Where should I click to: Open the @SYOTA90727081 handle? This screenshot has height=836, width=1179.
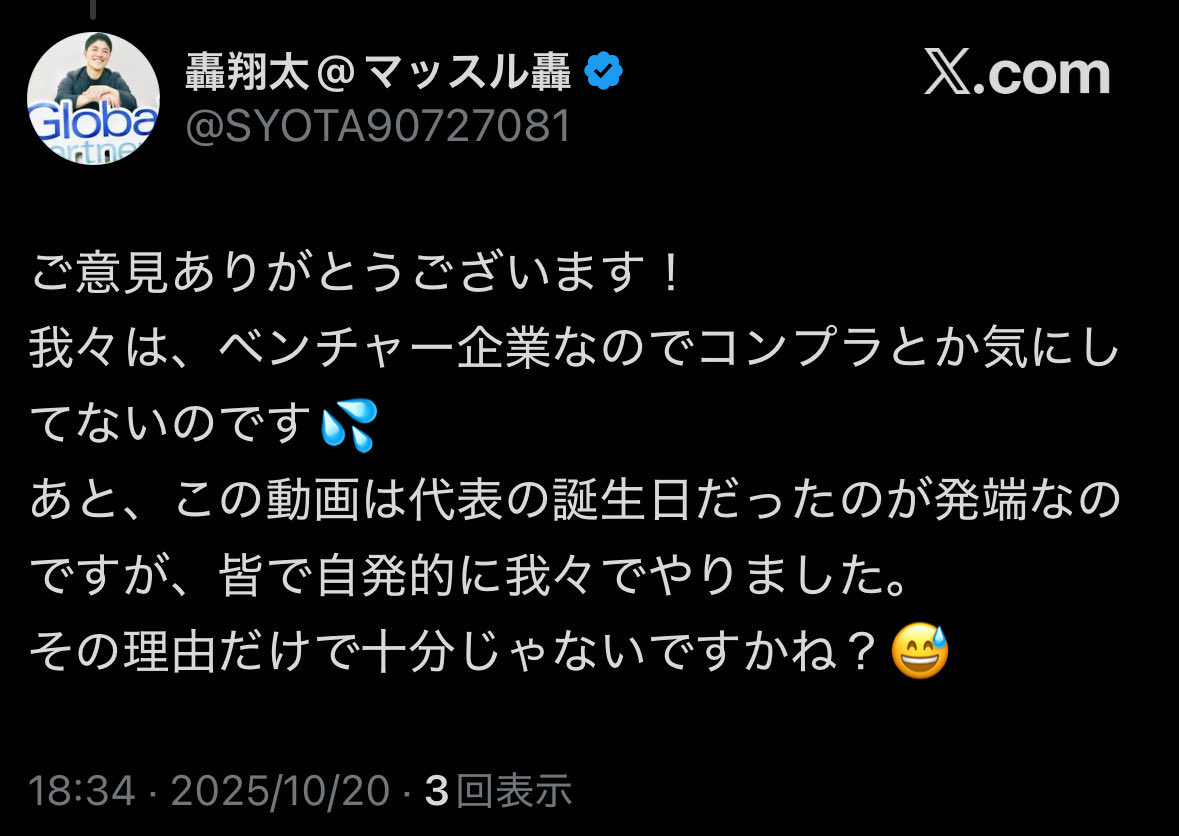(x=378, y=126)
